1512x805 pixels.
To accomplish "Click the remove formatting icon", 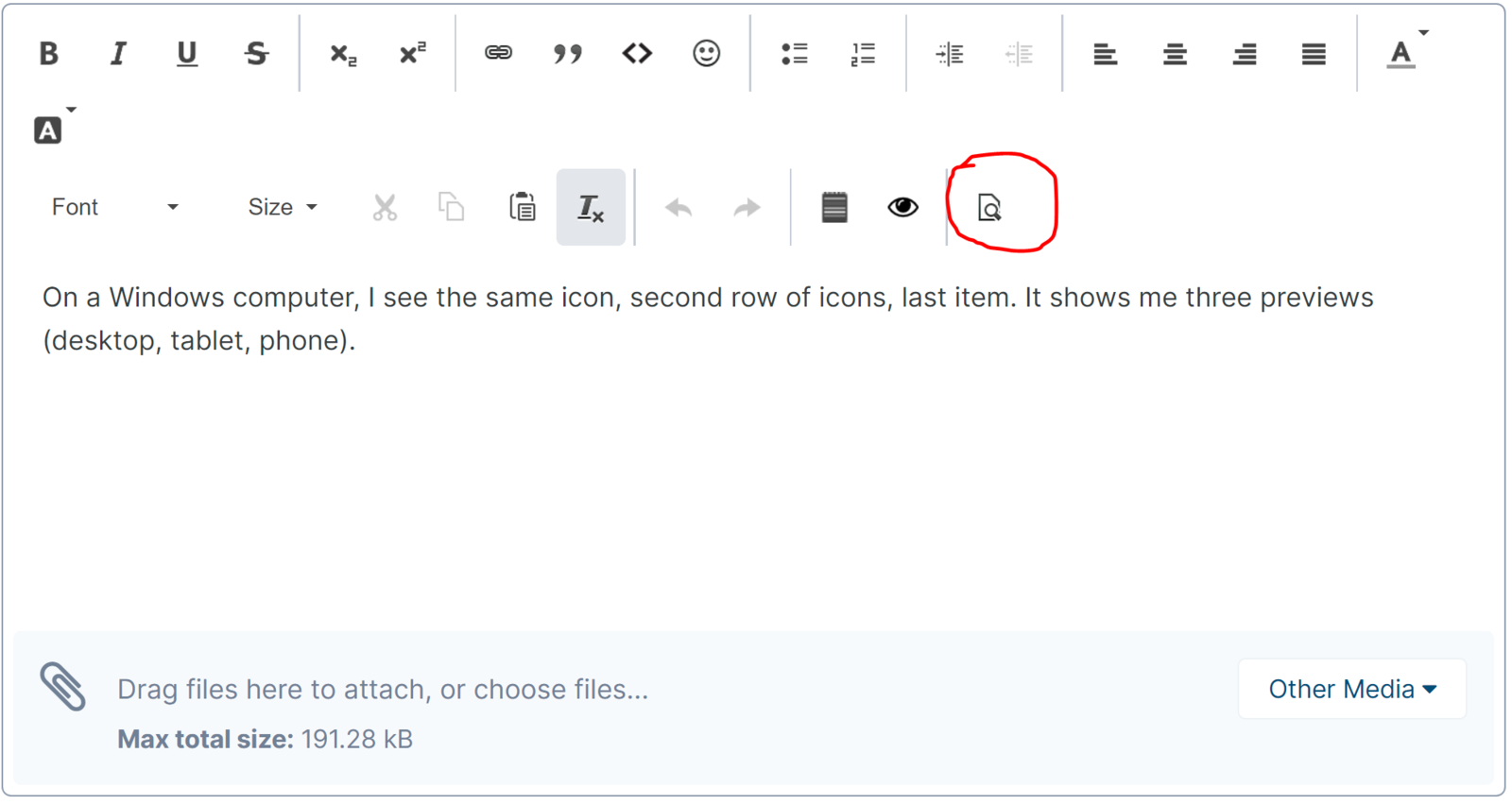I will point(591,207).
